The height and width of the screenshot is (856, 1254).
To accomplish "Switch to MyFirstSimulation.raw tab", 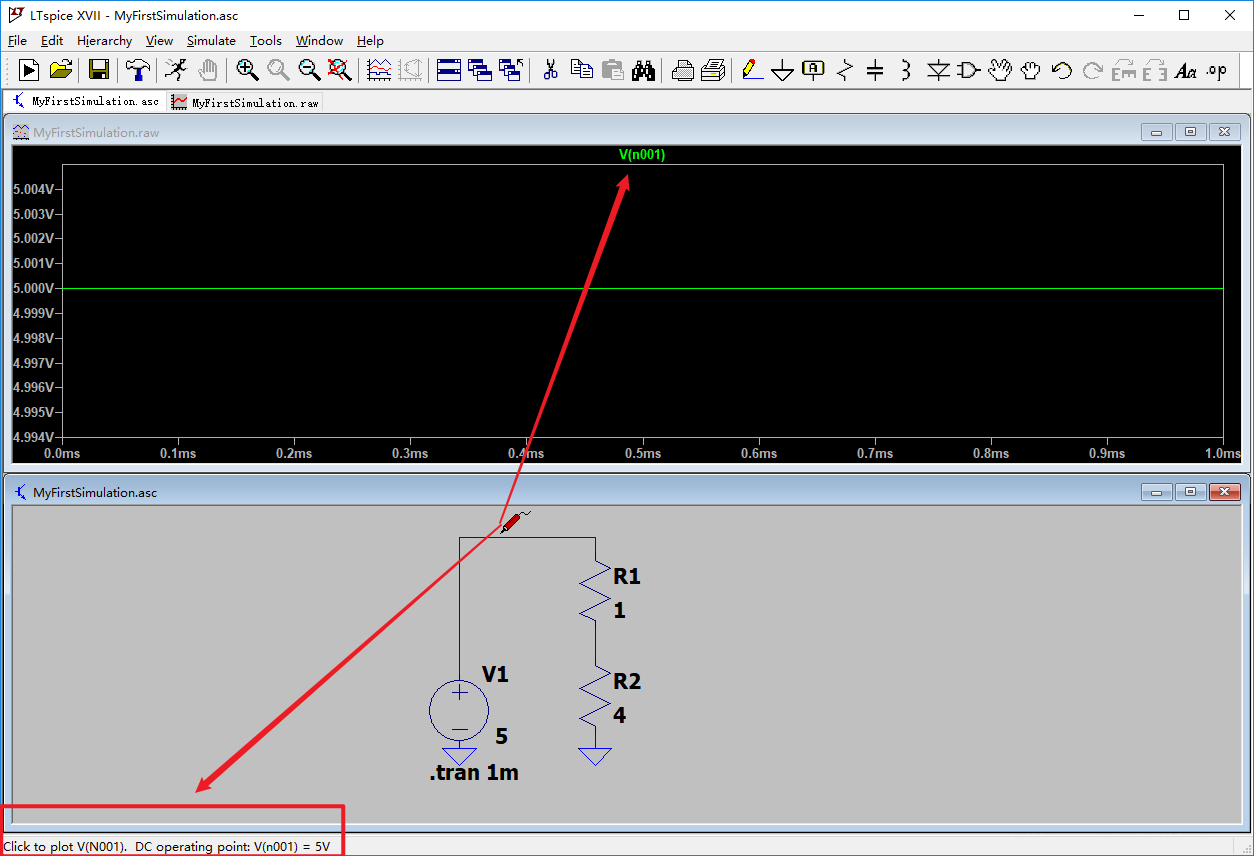I will tap(245, 102).
